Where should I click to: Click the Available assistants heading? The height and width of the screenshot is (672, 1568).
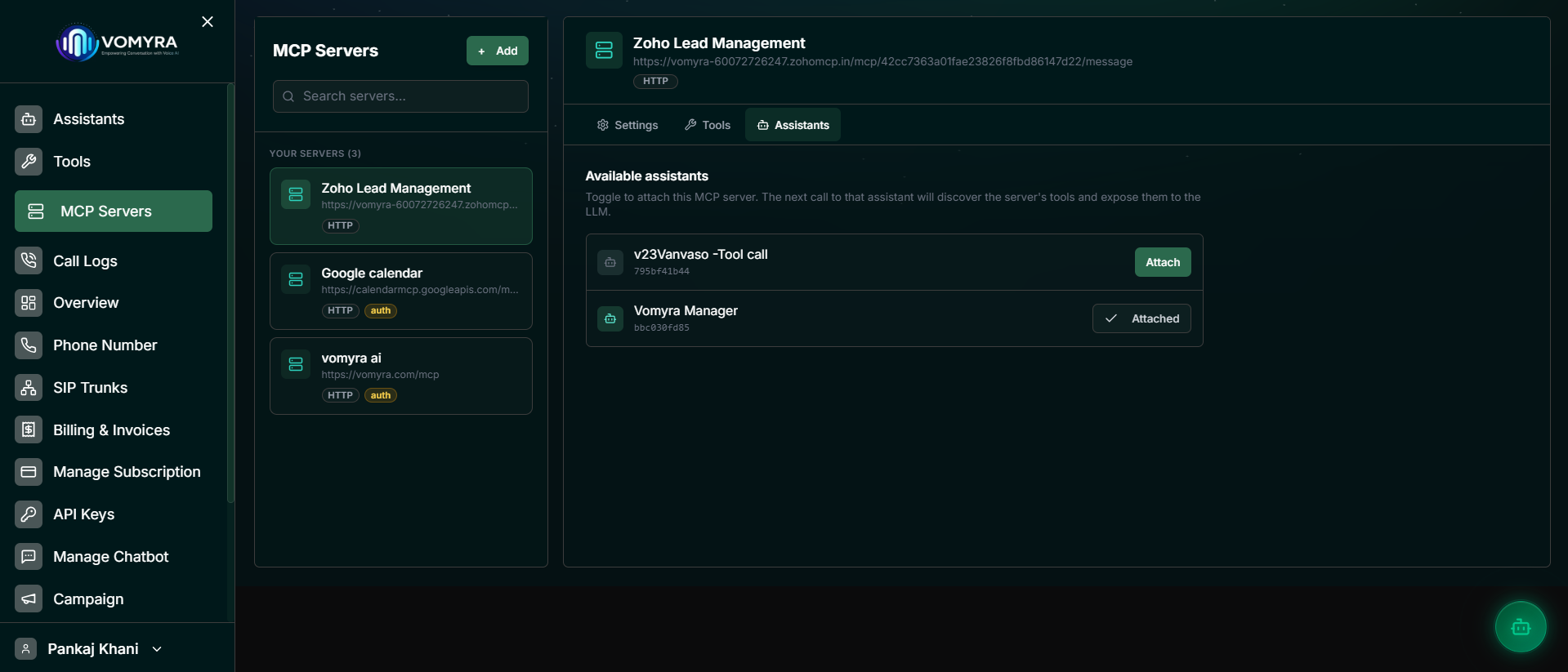tap(647, 176)
